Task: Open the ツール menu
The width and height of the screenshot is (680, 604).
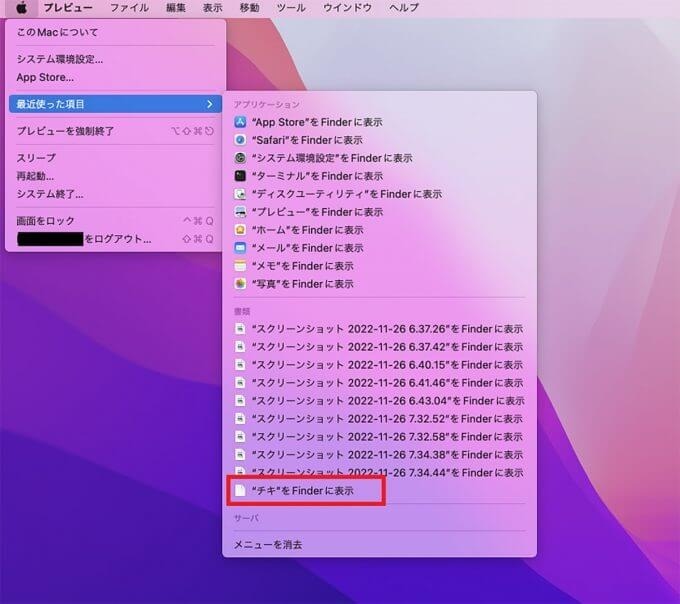Action: coord(291,8)
